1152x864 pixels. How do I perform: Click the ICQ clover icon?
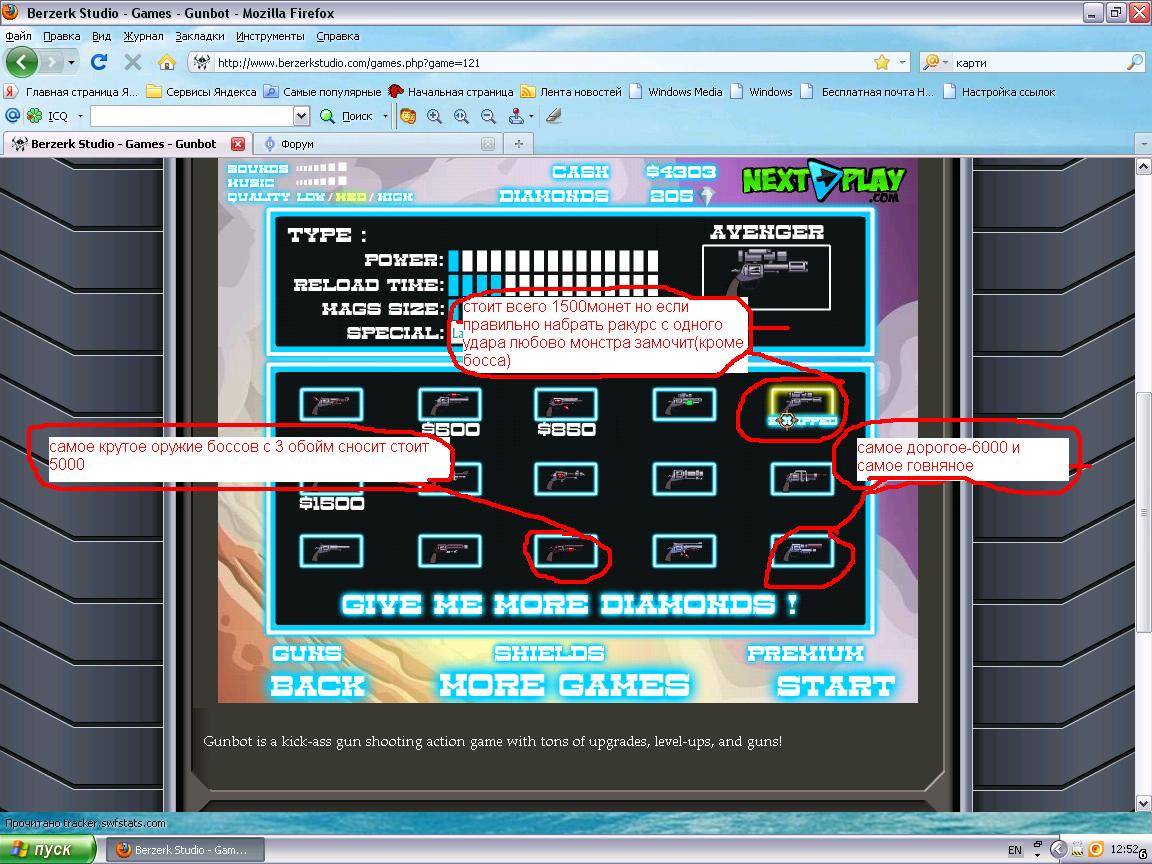coord(35,115)
